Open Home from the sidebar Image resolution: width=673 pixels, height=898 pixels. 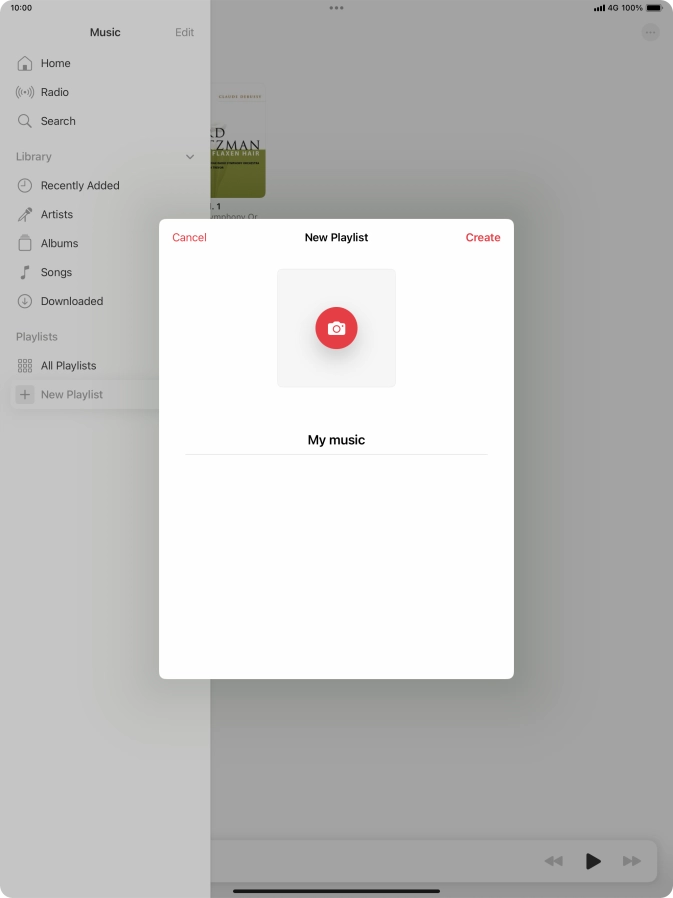tap(55, 63)
